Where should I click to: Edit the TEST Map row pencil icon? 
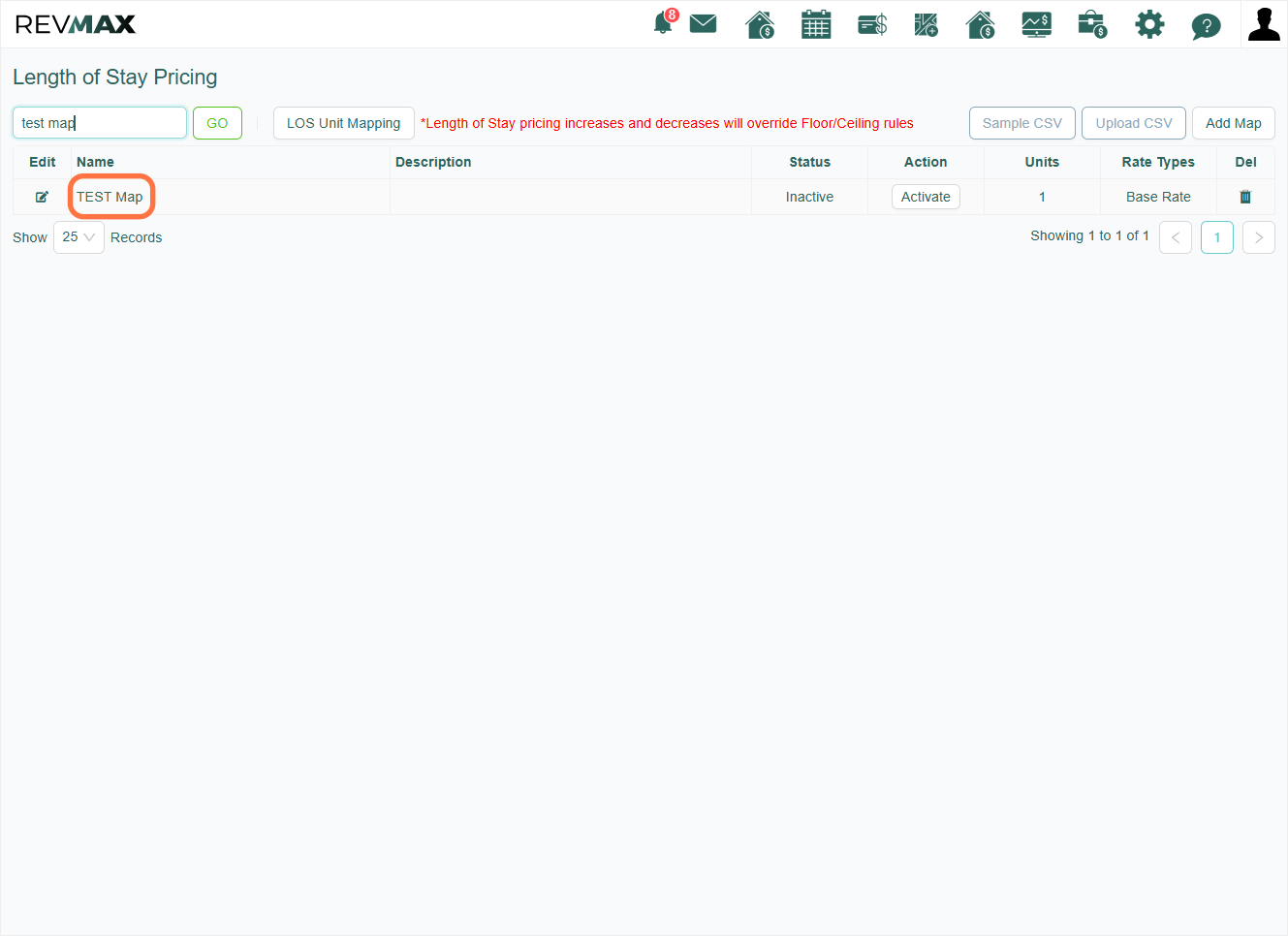(x=42, y=197)
